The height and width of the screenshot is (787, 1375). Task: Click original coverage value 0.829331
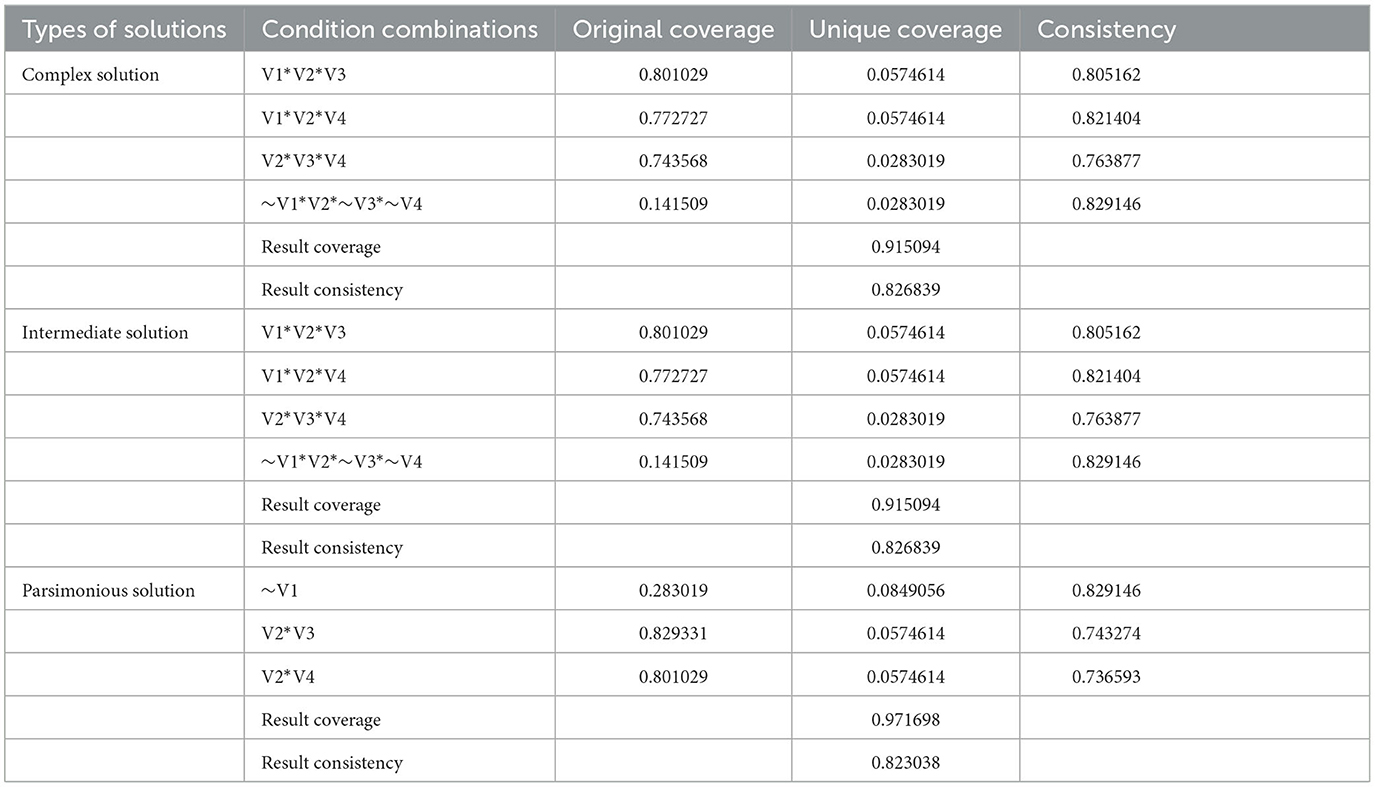coord(673,634)
